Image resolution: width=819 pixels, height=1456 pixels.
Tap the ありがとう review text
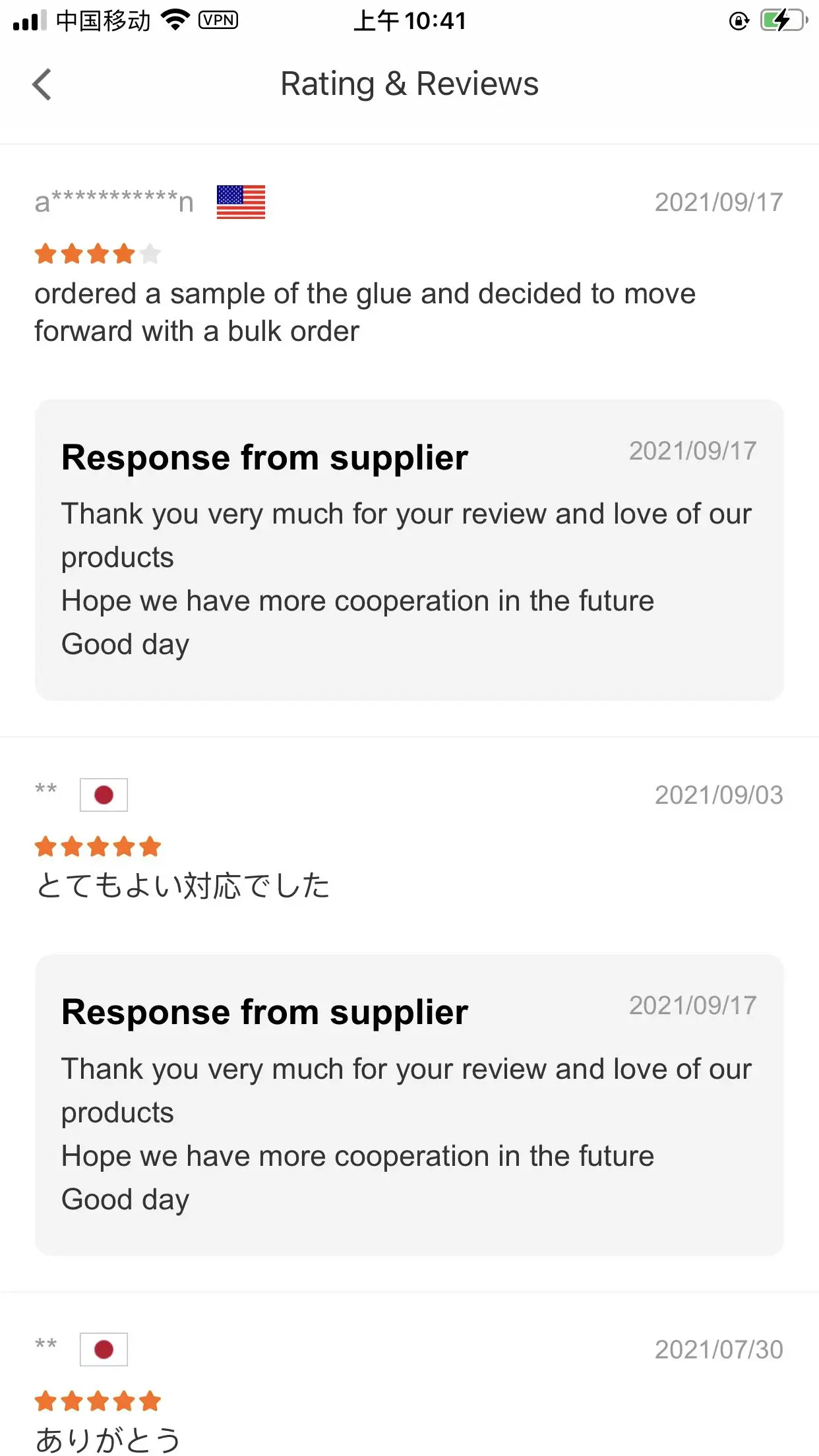tap(108, 1440)
